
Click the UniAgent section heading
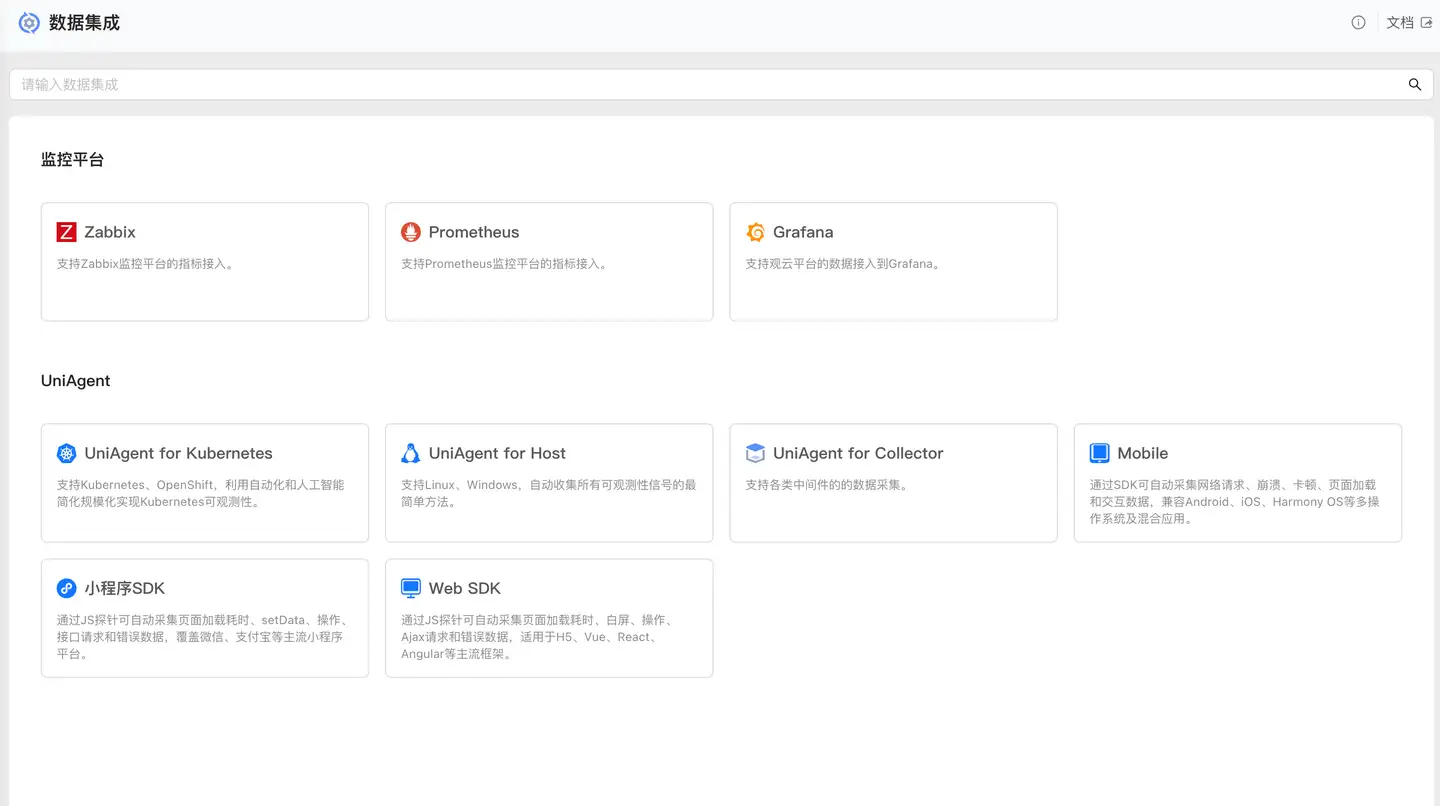tap(75, 381)
